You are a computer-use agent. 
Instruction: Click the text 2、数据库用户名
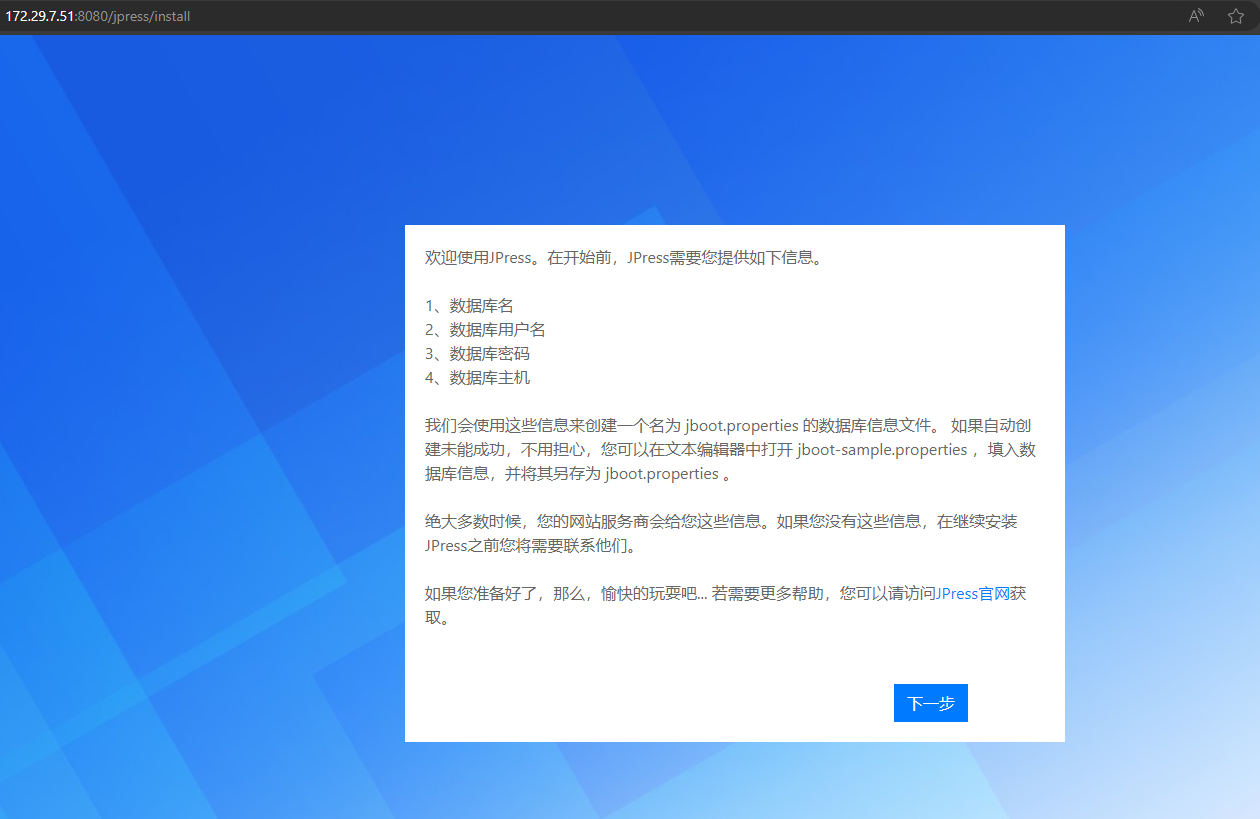[x=485, y=330]
